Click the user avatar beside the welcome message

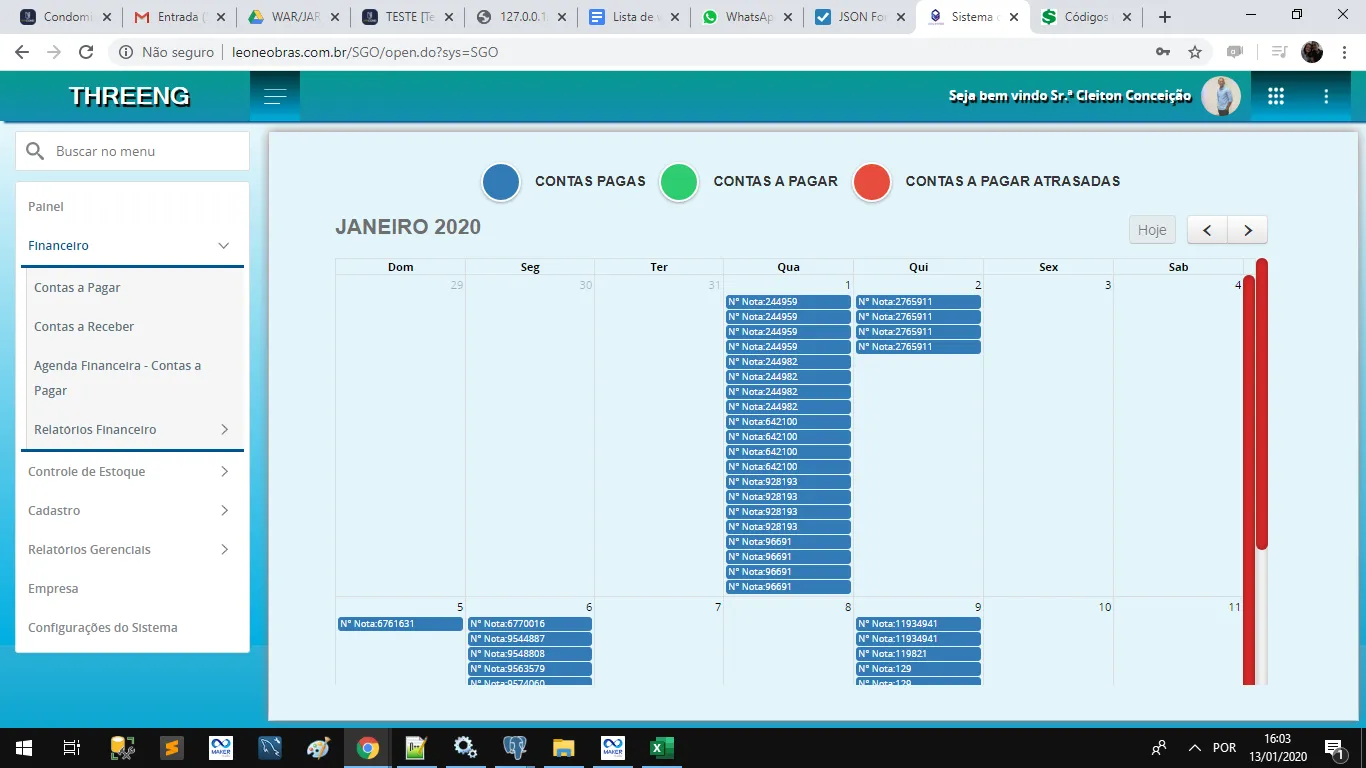(1221, 96)
